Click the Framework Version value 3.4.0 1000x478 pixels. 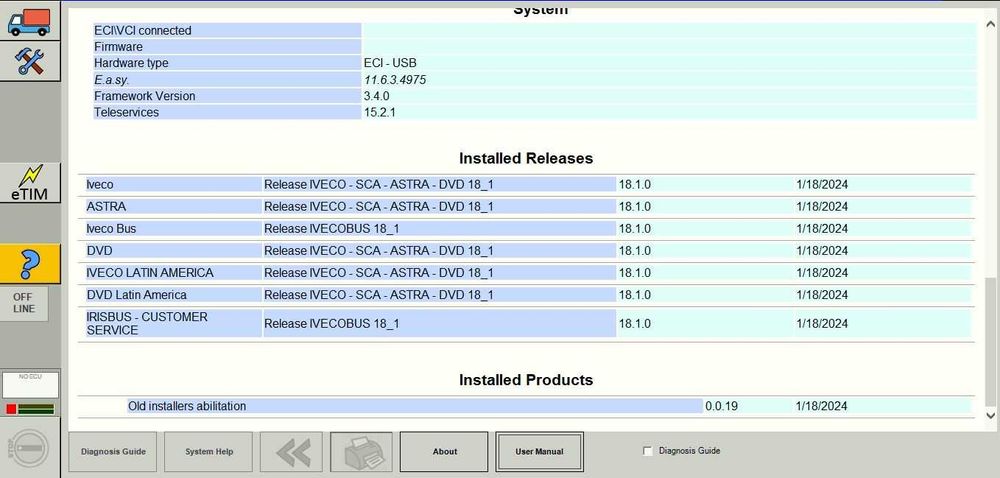(x=376, y=96)
